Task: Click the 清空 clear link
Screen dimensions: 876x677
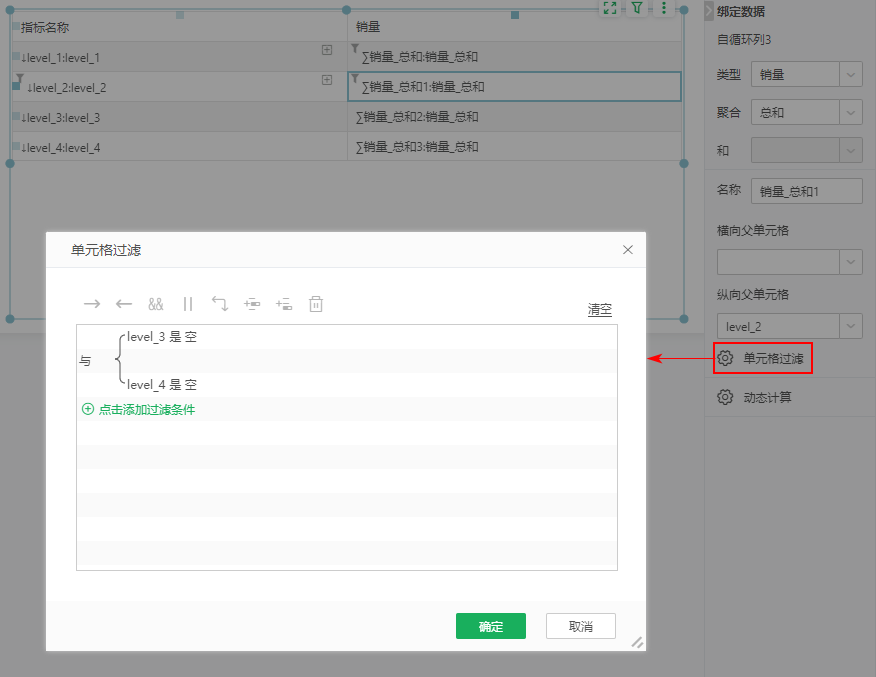Action: [x=599, y=309]
